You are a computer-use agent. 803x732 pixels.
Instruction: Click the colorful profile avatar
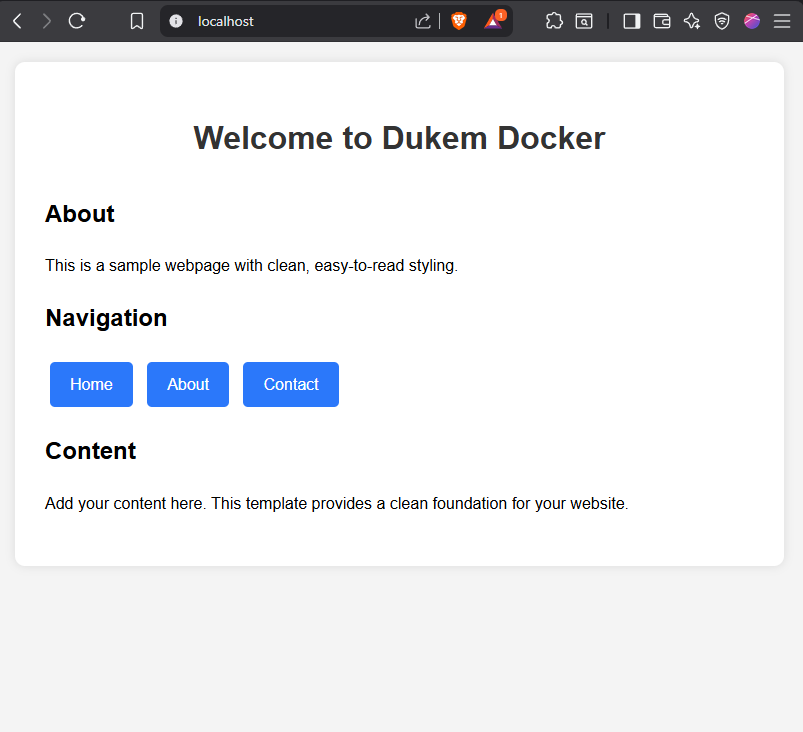click(751, 21)
